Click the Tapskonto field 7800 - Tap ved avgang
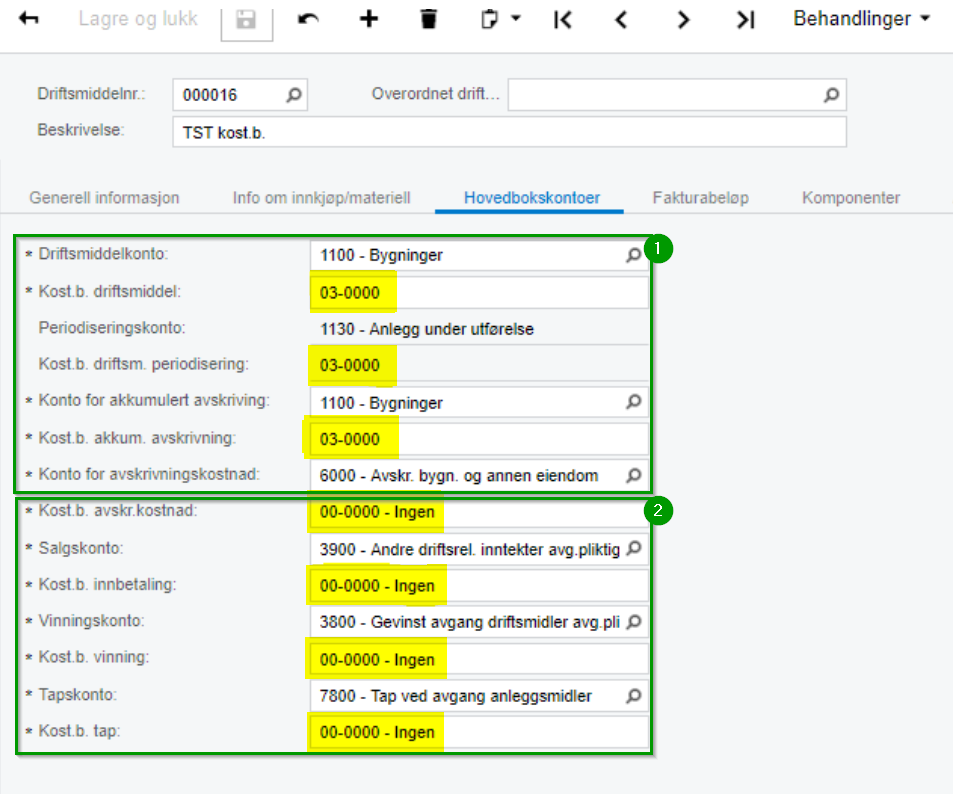The height and width of the screenshot is (794, 953). tap(479, 696)
